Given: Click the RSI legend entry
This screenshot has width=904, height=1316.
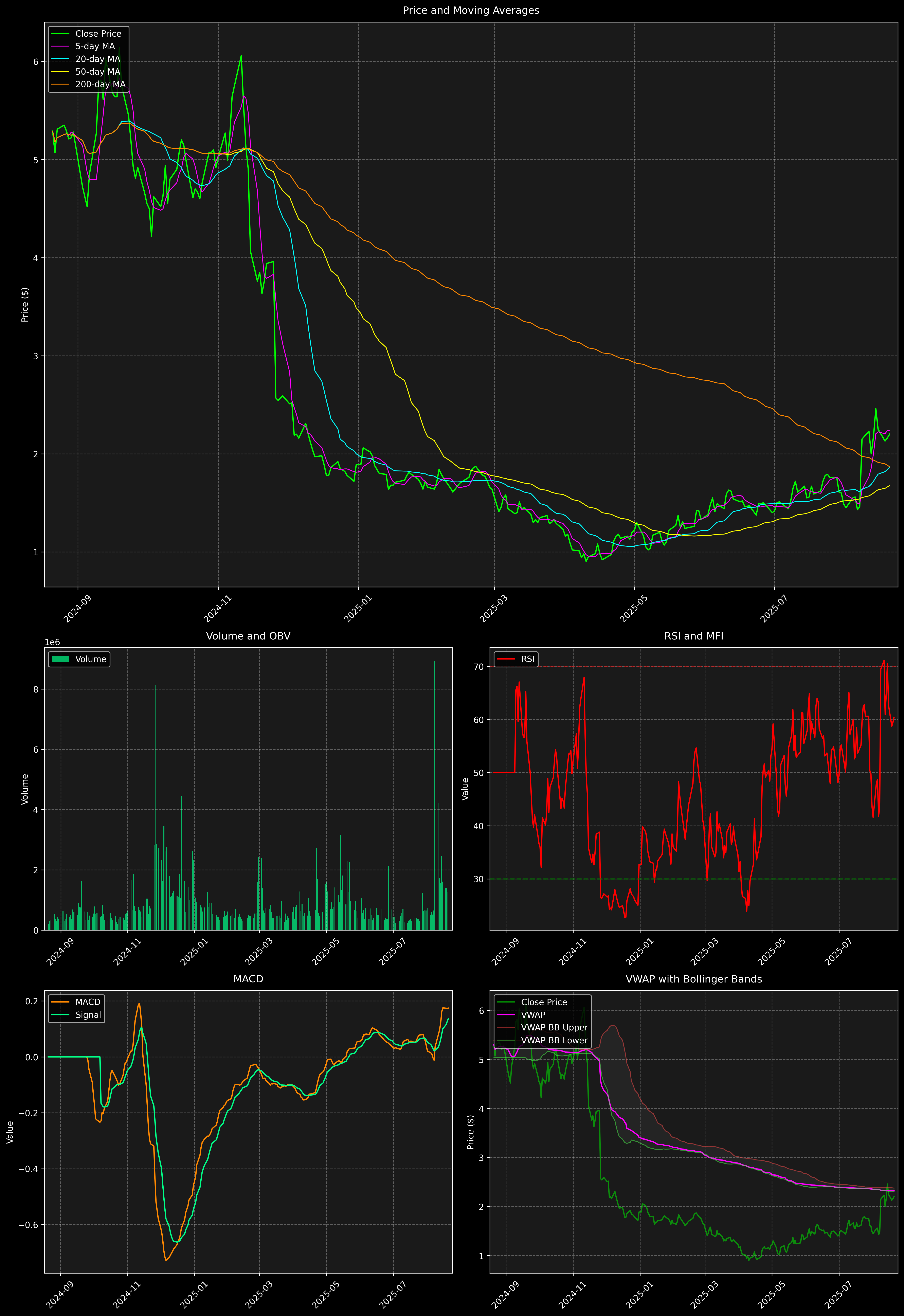Looking at the screenshot, I should [527, 659].
